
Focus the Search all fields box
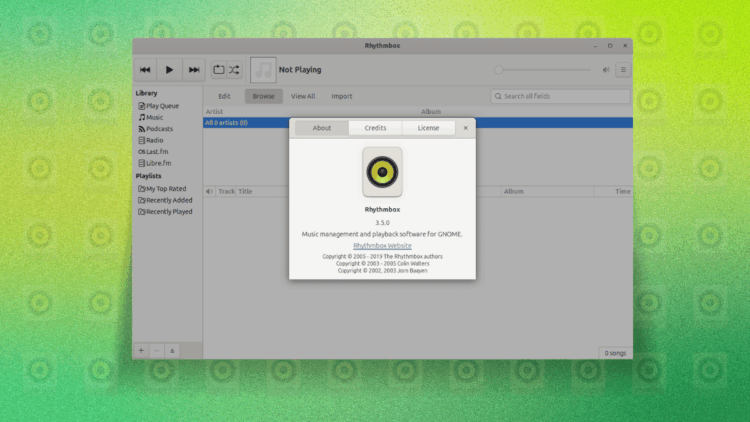pyautogui.click(x=560, y=96)
